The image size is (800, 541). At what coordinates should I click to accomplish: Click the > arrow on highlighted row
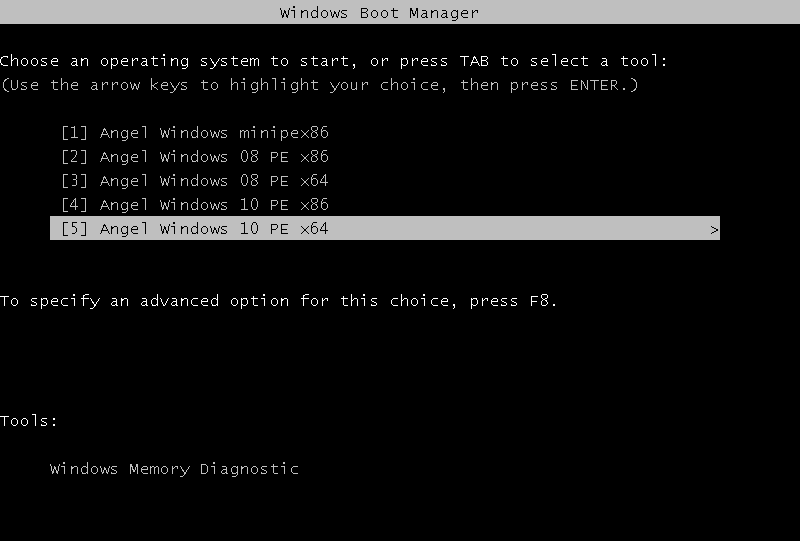[x=714, y=230]
